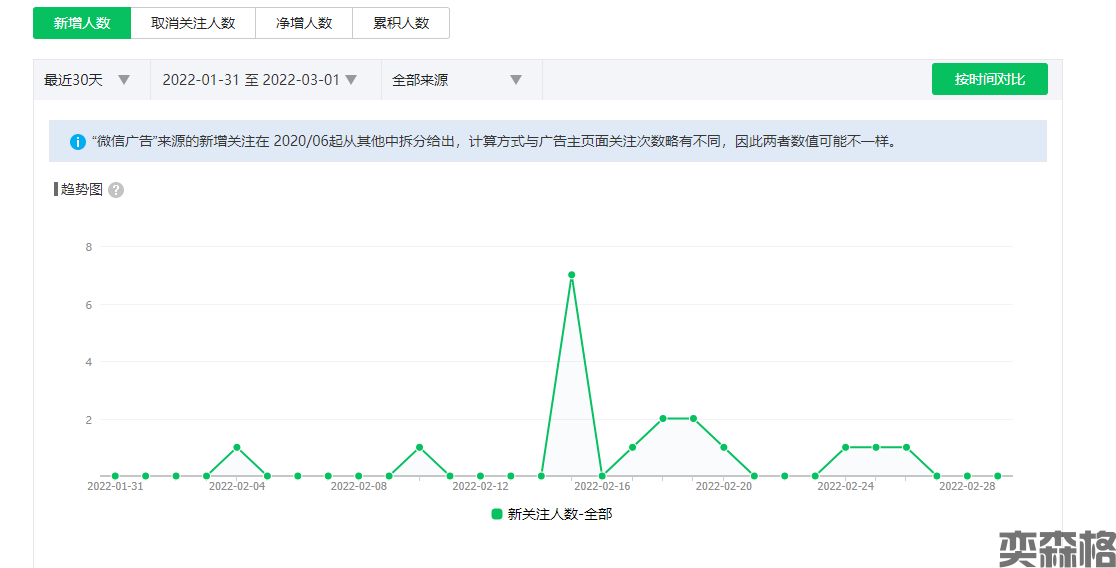
Task: Switch to the 取消关注人数 tab
Action: click(x=193, y=23)
